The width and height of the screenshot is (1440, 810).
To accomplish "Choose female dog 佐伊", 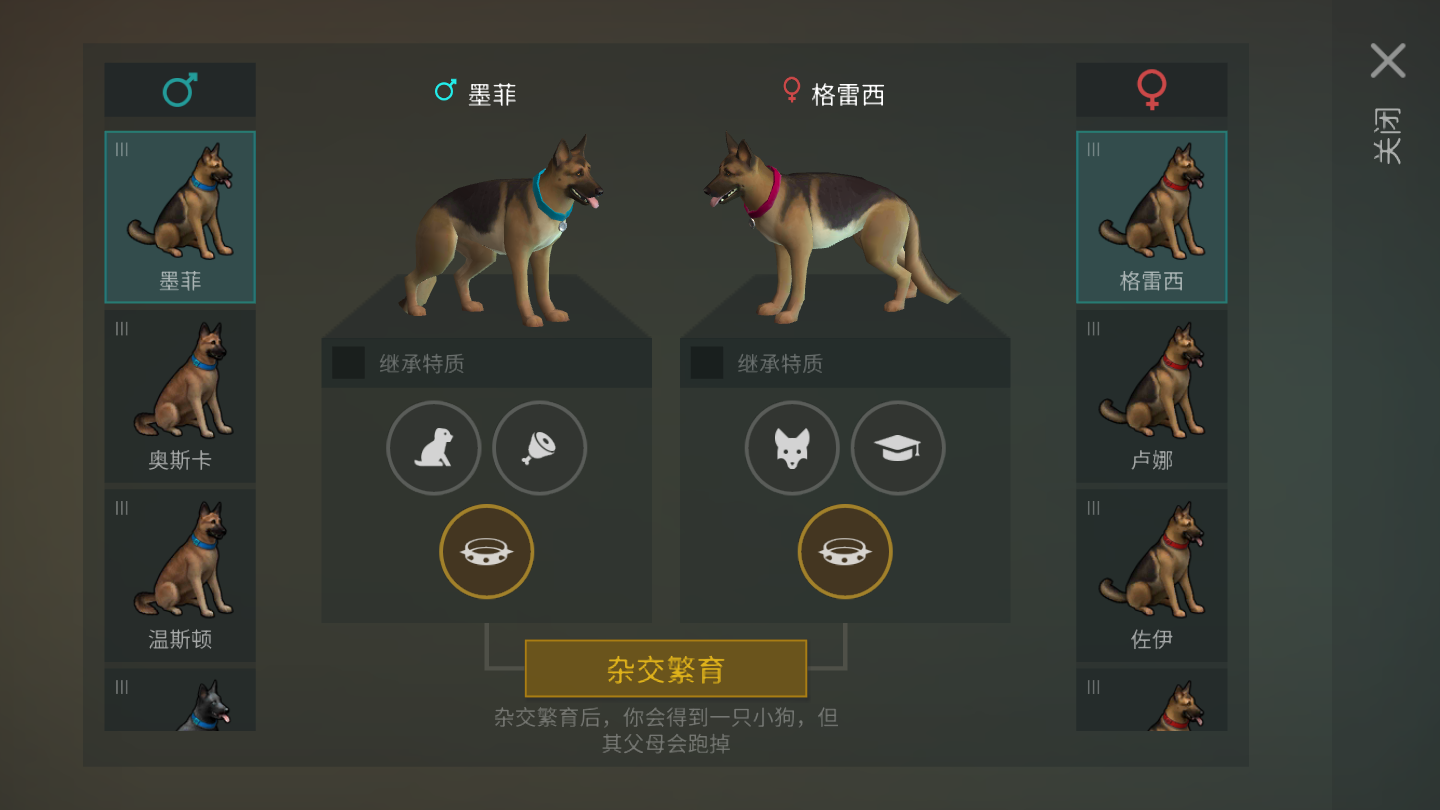I will tap(1152, 575).
